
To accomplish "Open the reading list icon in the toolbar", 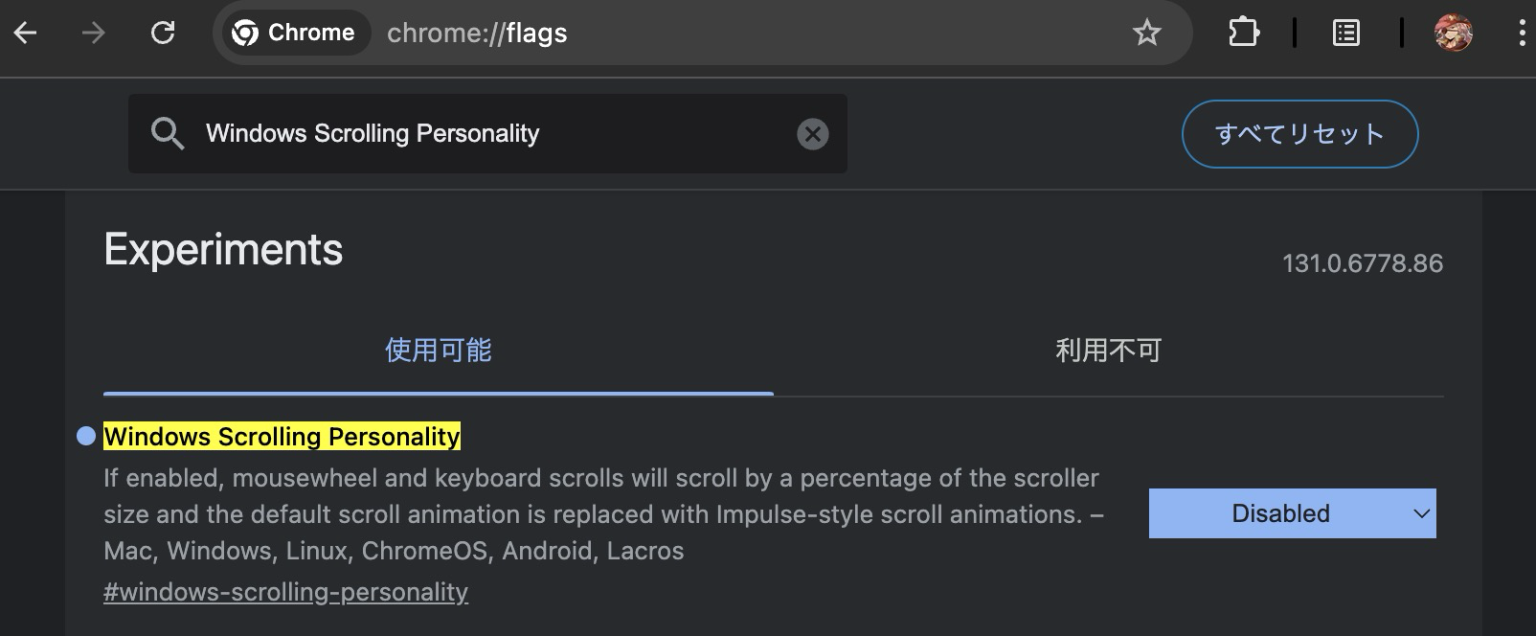I will 1346,33.
